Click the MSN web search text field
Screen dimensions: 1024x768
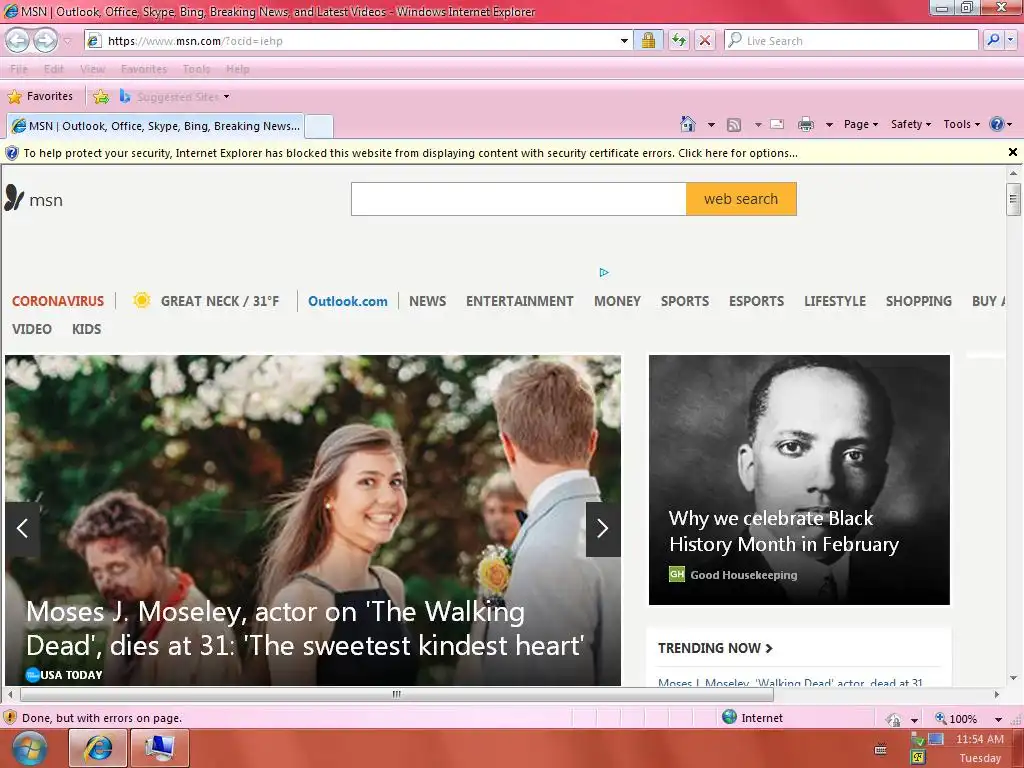(x=519, y=199)
